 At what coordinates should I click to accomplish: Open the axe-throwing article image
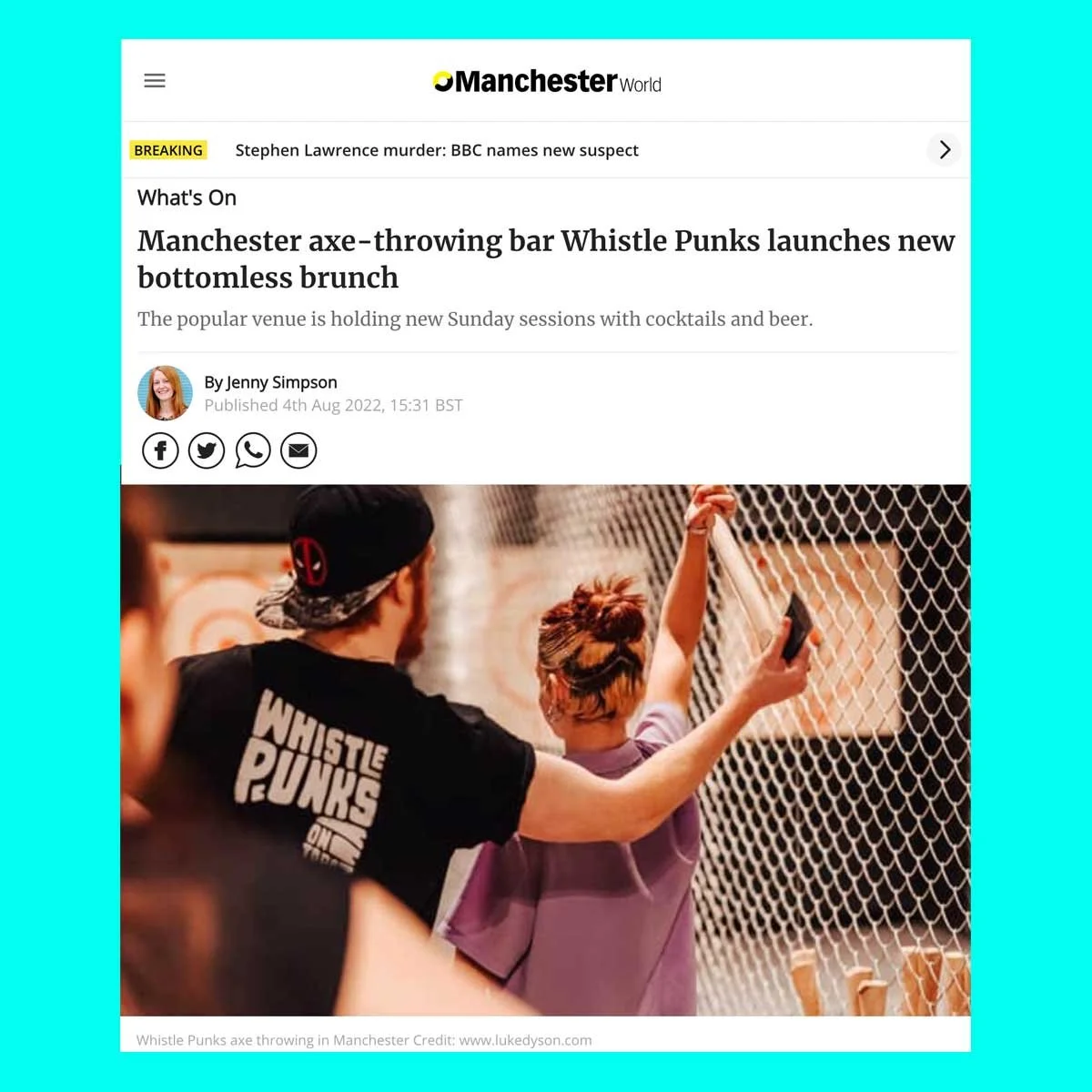click(546, 750)
